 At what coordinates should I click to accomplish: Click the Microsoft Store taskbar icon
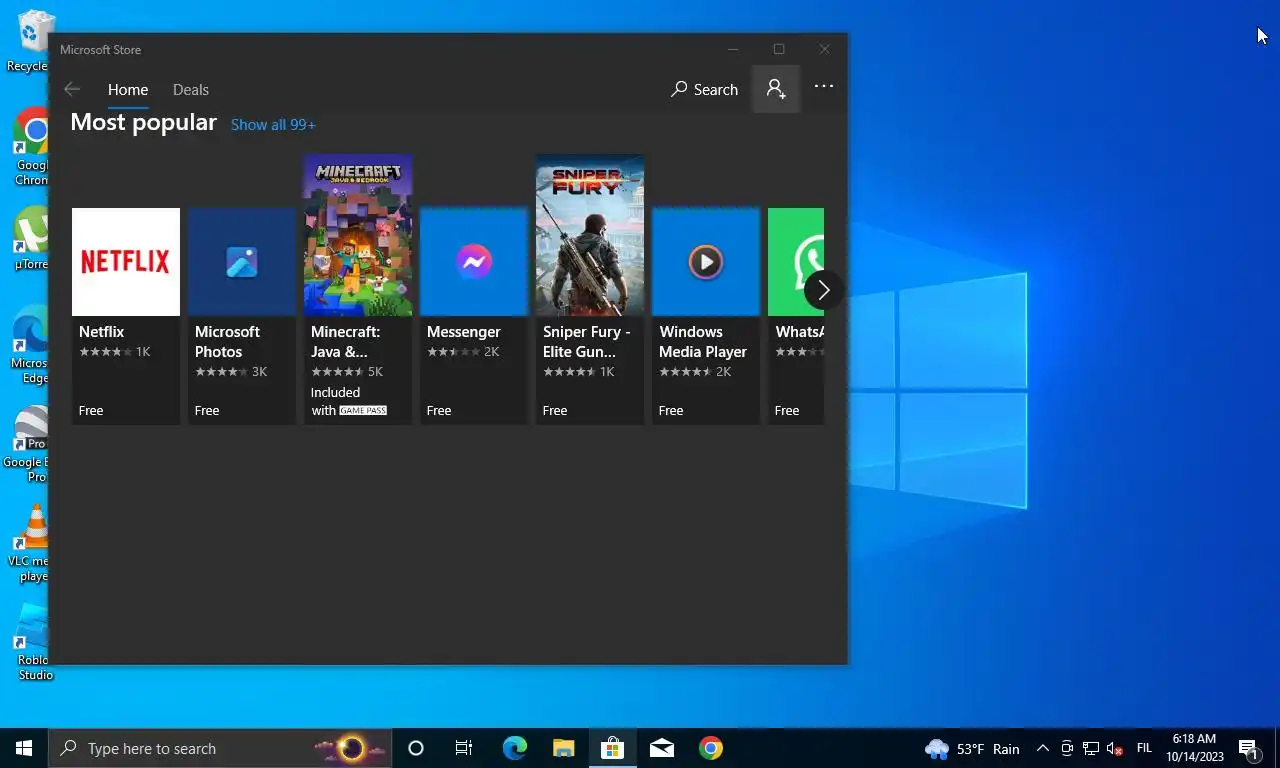coord(612,748)
